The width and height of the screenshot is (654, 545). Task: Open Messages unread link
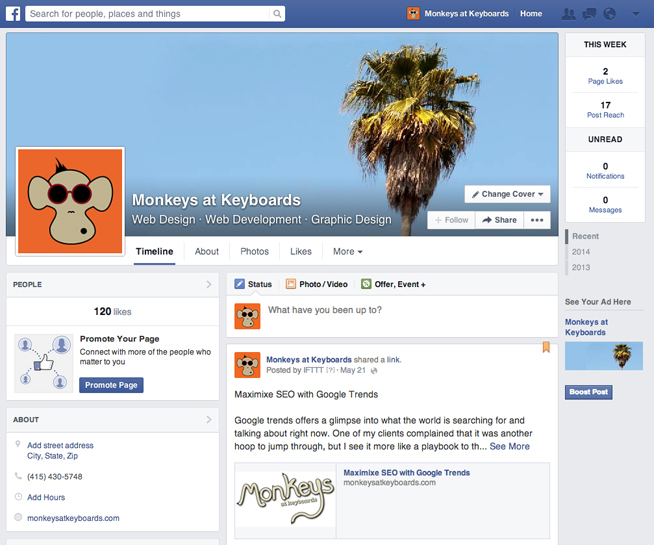click(x=605, y=210)
